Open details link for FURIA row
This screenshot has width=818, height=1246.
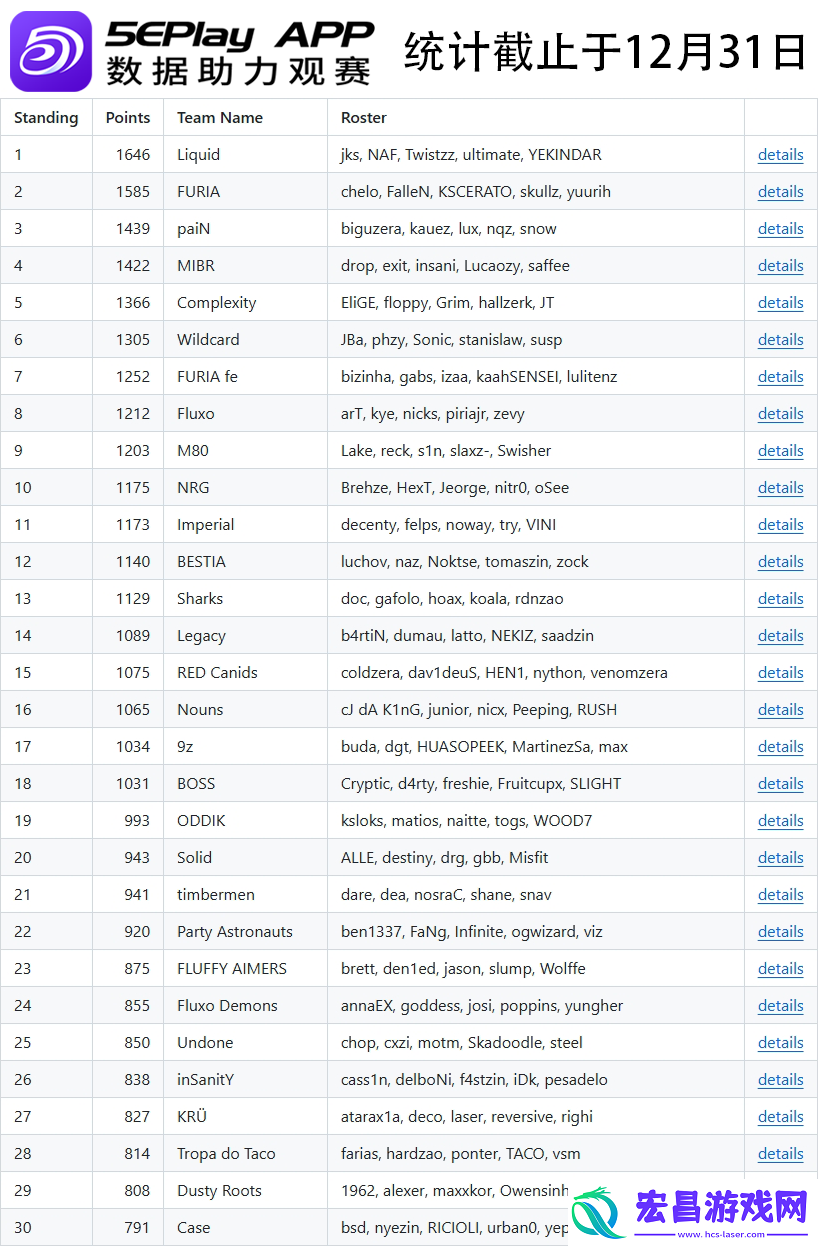[780, 192]
